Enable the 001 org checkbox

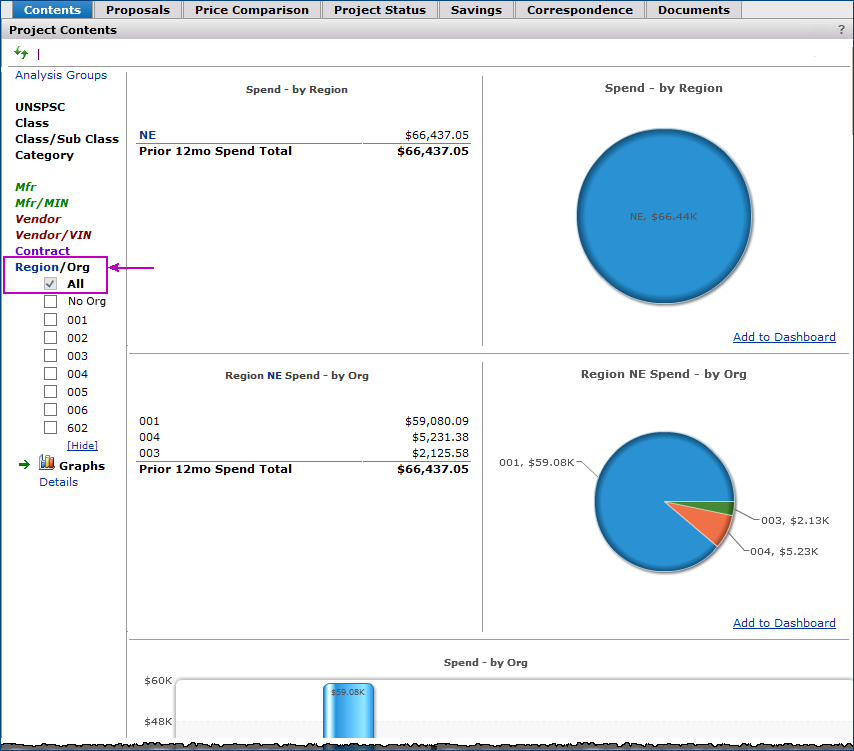(50, 320)
